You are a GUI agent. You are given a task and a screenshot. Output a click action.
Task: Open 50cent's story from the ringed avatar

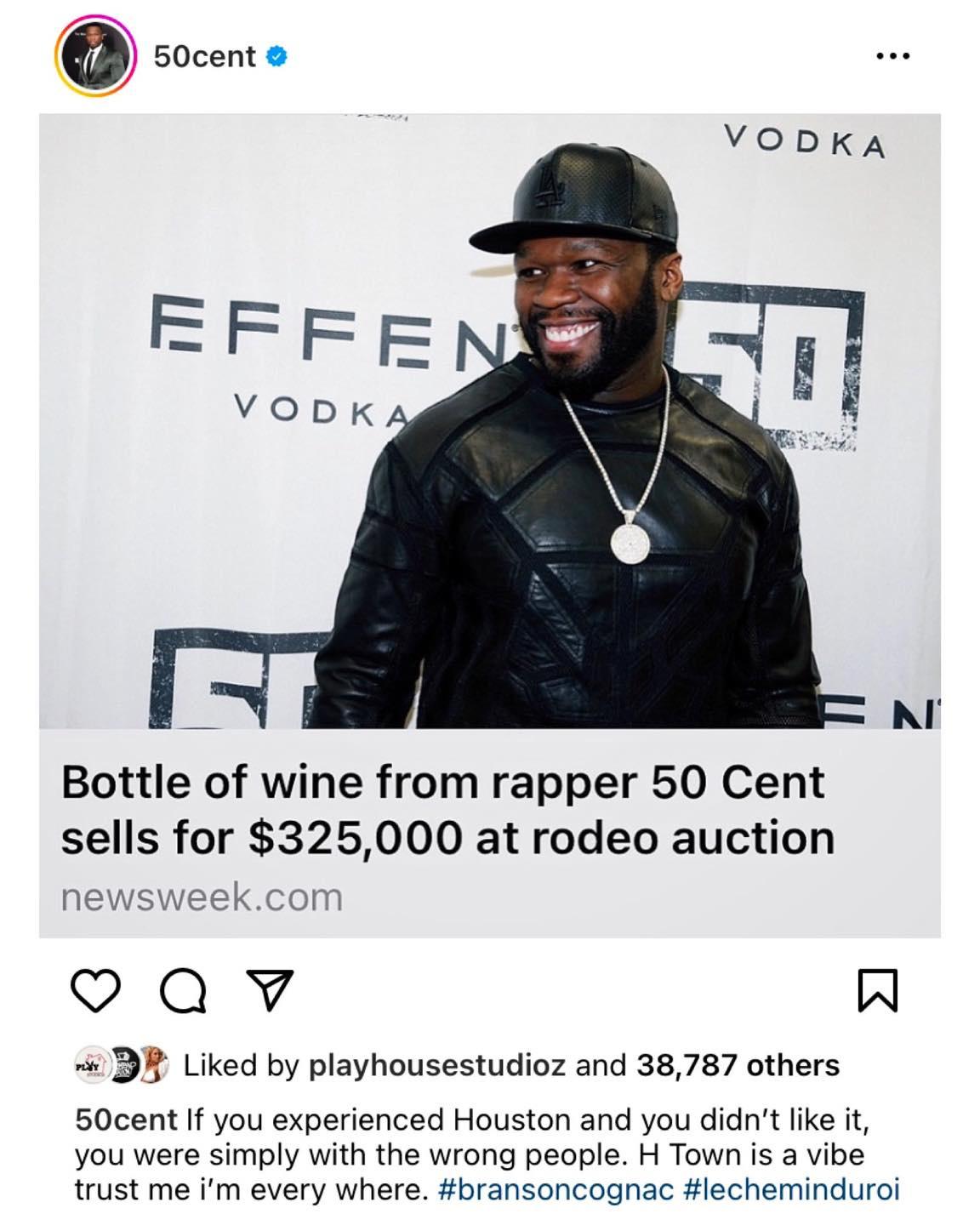coord(96,58)
